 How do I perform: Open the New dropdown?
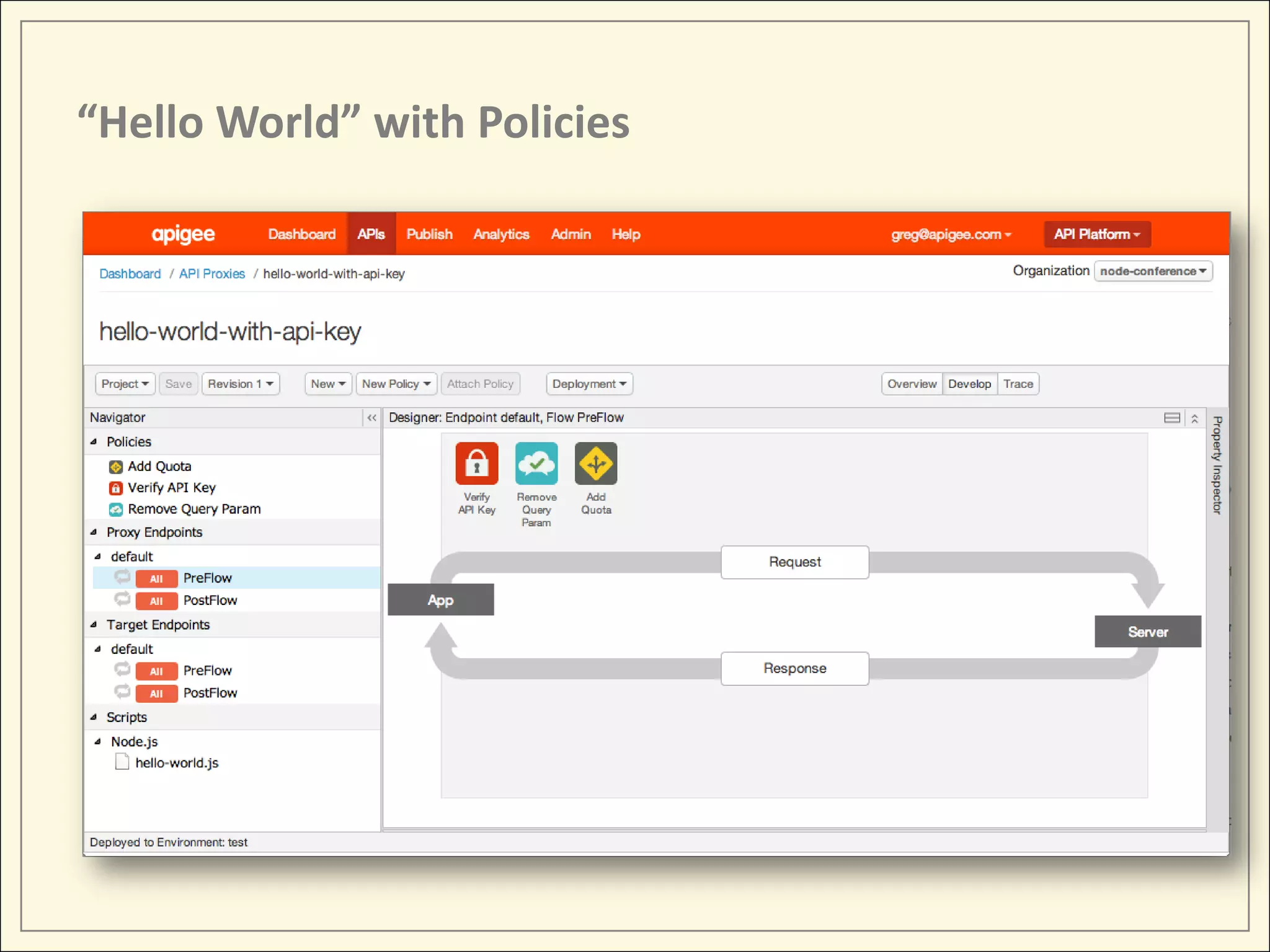pos(328,384)
